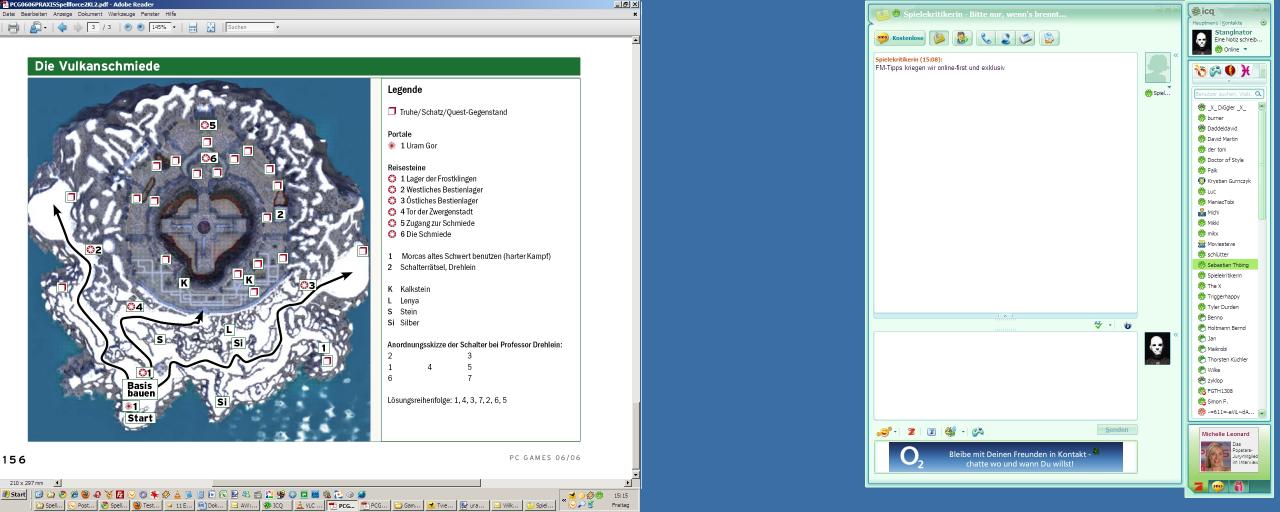Click the red shield icon in contact panel
The image size is (1280, 512).
(1230, 71)
